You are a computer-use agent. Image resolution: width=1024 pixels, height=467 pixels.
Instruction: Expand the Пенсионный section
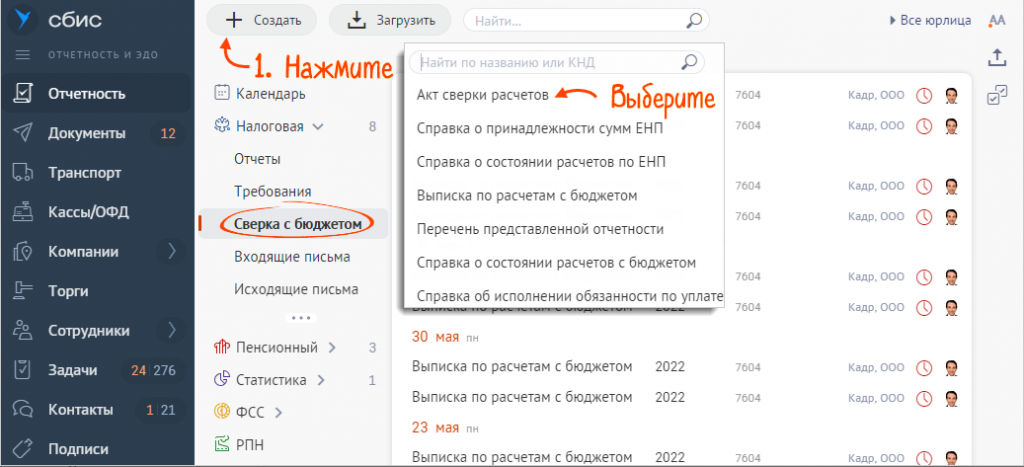332,348
